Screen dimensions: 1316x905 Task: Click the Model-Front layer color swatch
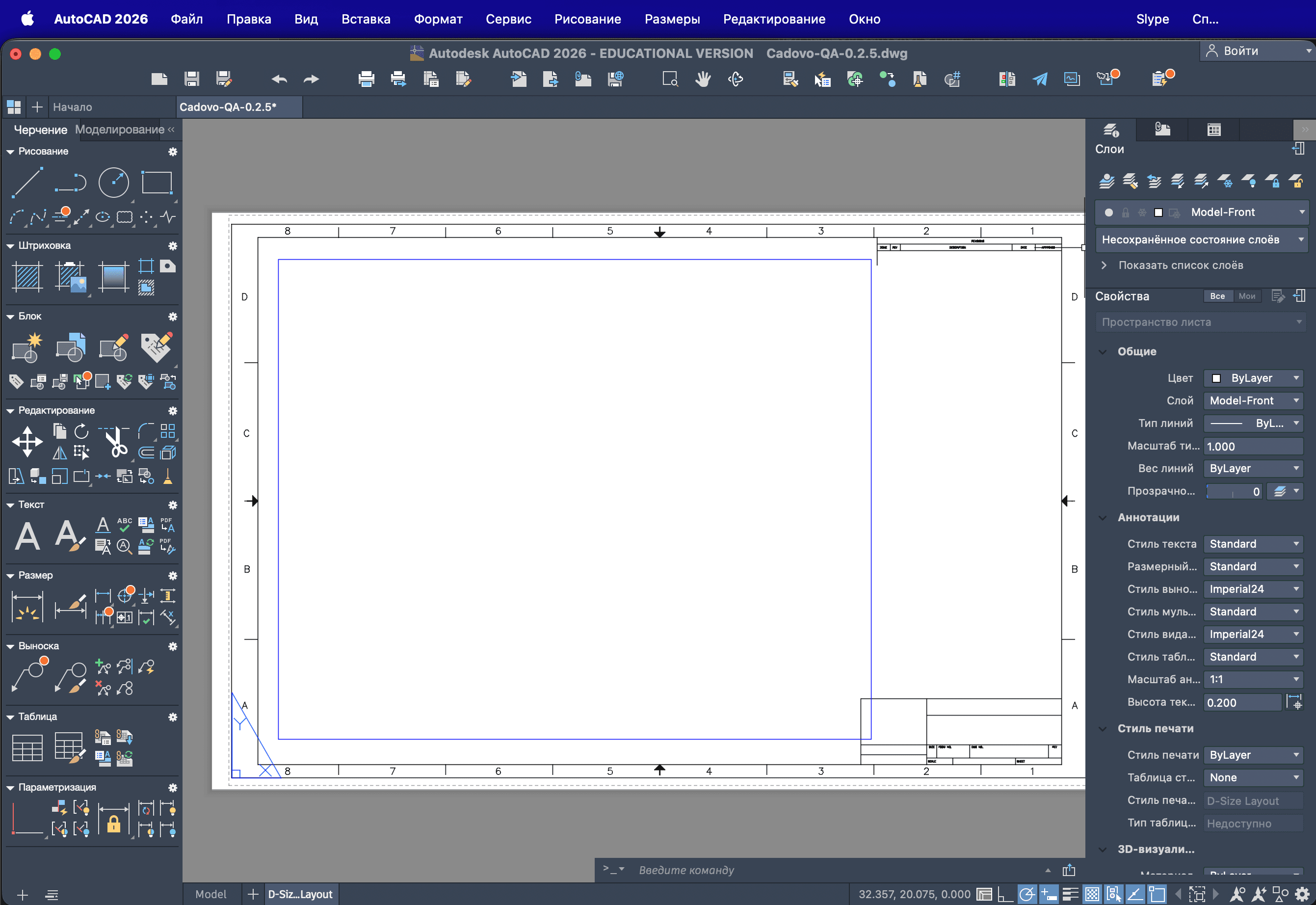coord(1158,213)
